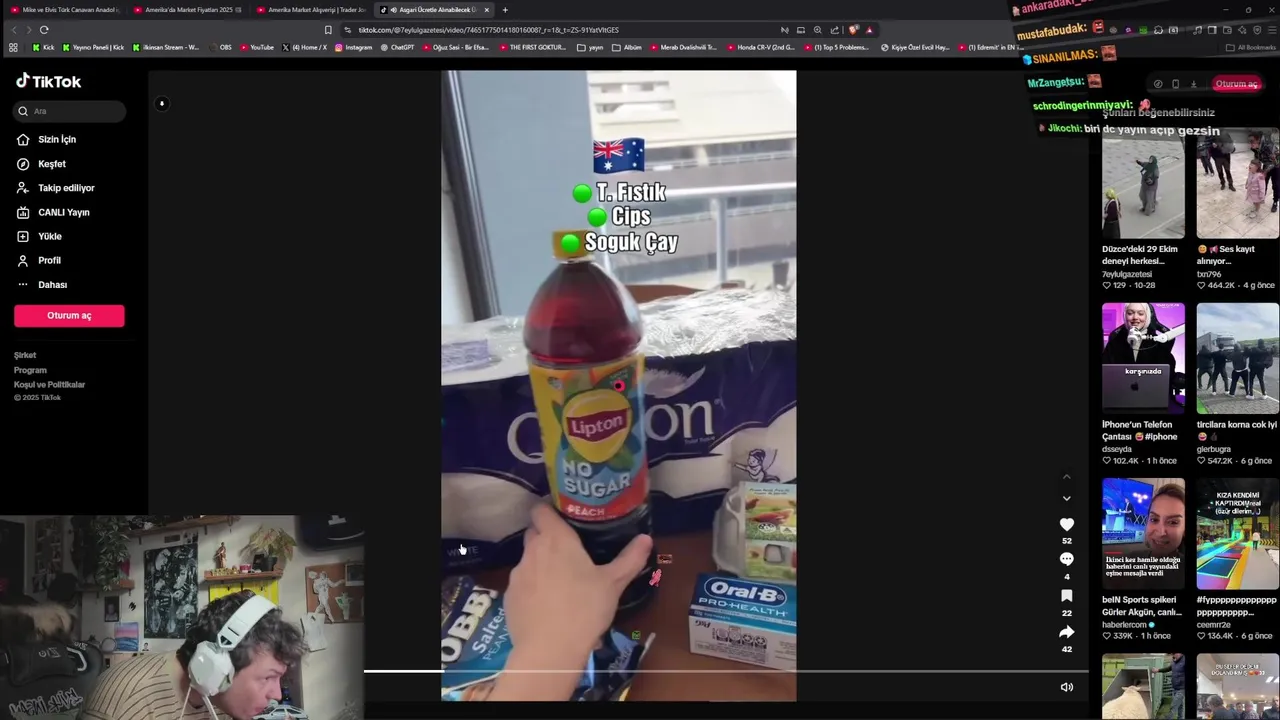Click the address bar URL
Viewport: 1280px width, 720px height.
coord(488,30)
